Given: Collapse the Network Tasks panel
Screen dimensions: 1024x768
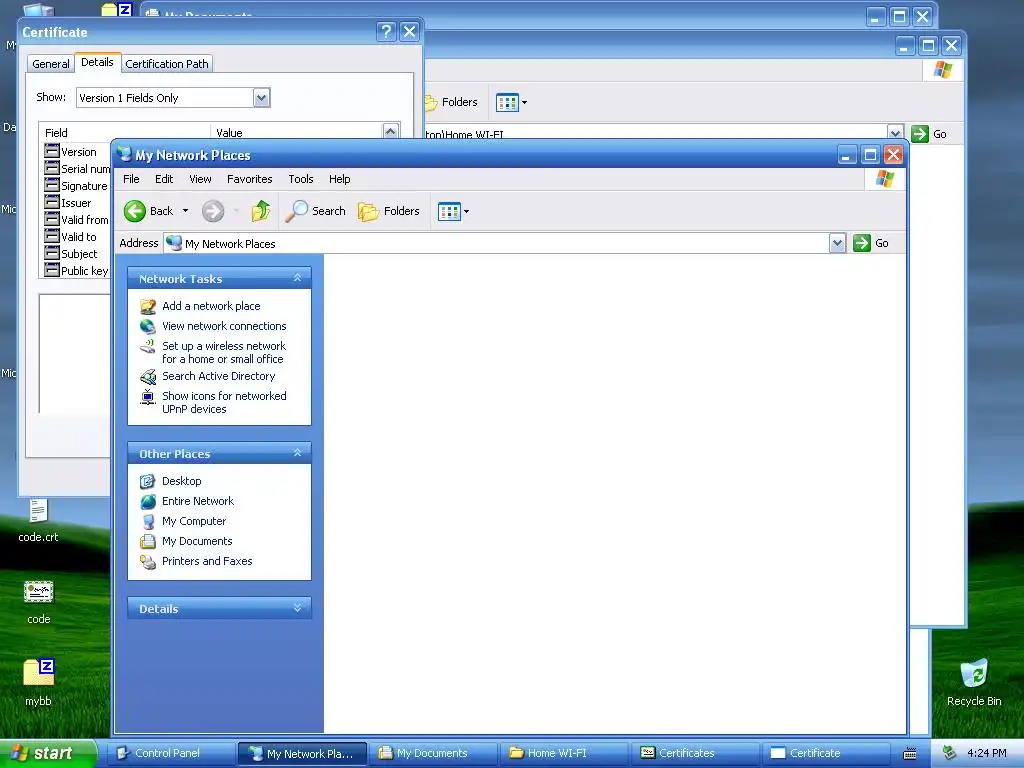Looking at the screenshot, I should pyautogui.click(x=297, y=278).
